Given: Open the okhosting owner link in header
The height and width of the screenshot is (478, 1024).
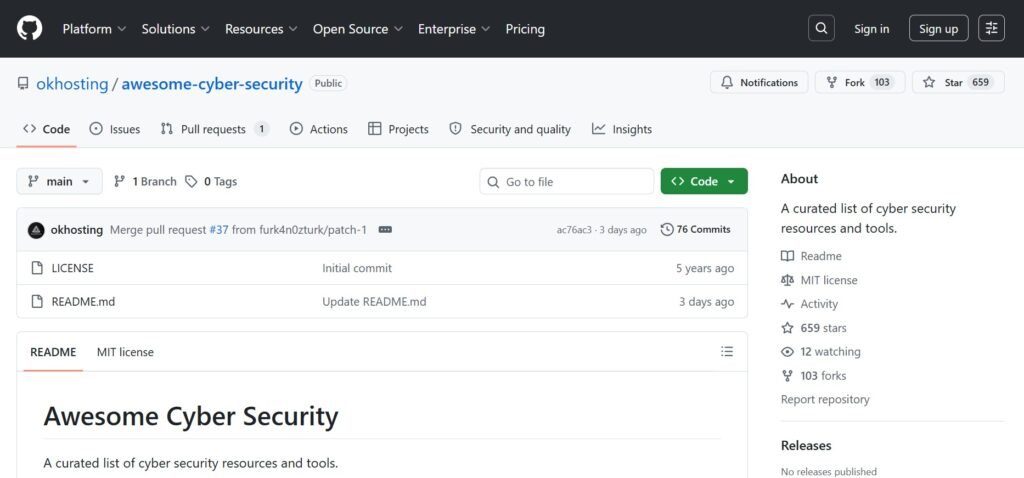Looking at the screenshot, I should click(72, 84).
